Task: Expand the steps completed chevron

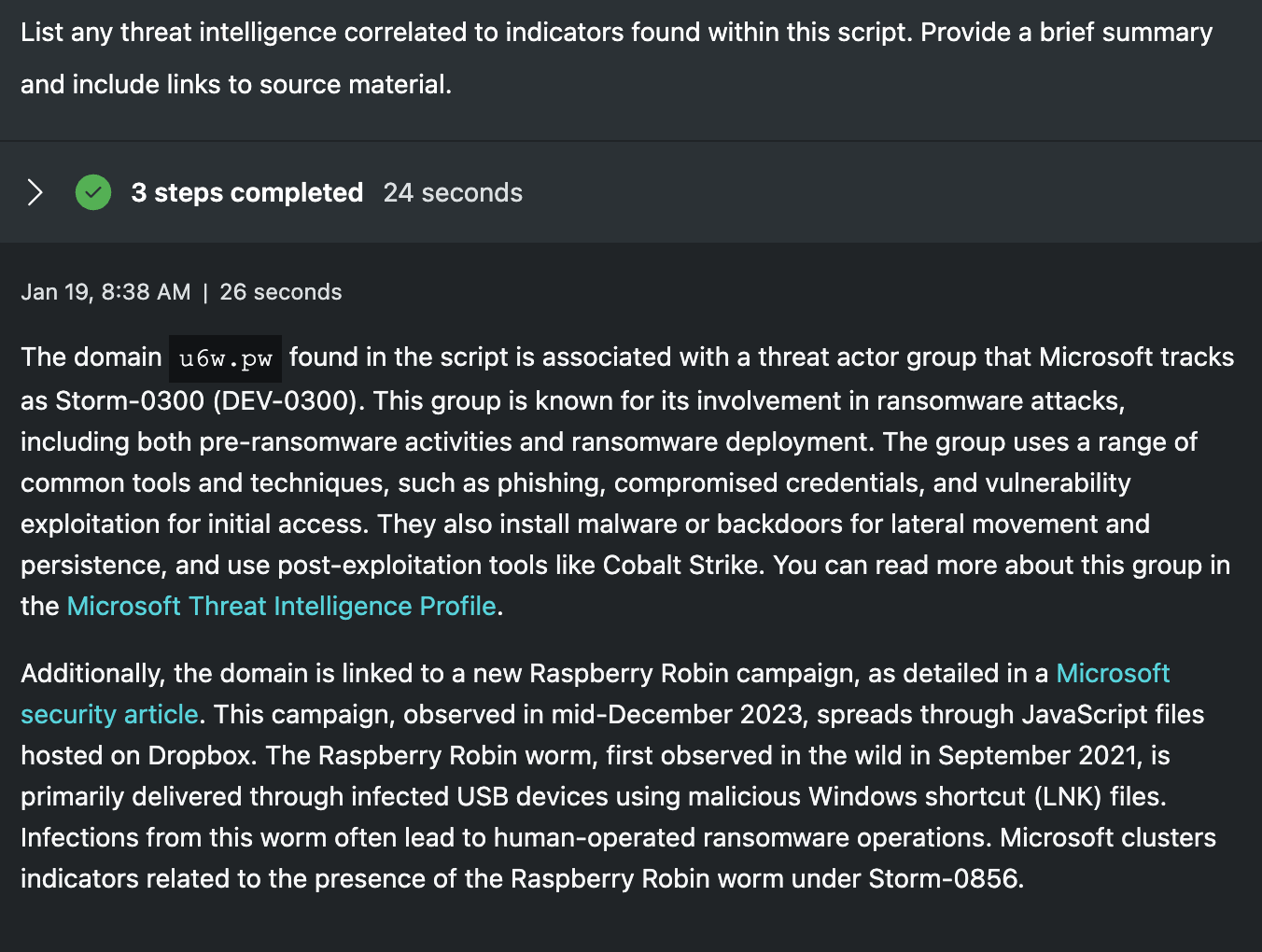Action: pyautogui.click(x=35, y=192)
